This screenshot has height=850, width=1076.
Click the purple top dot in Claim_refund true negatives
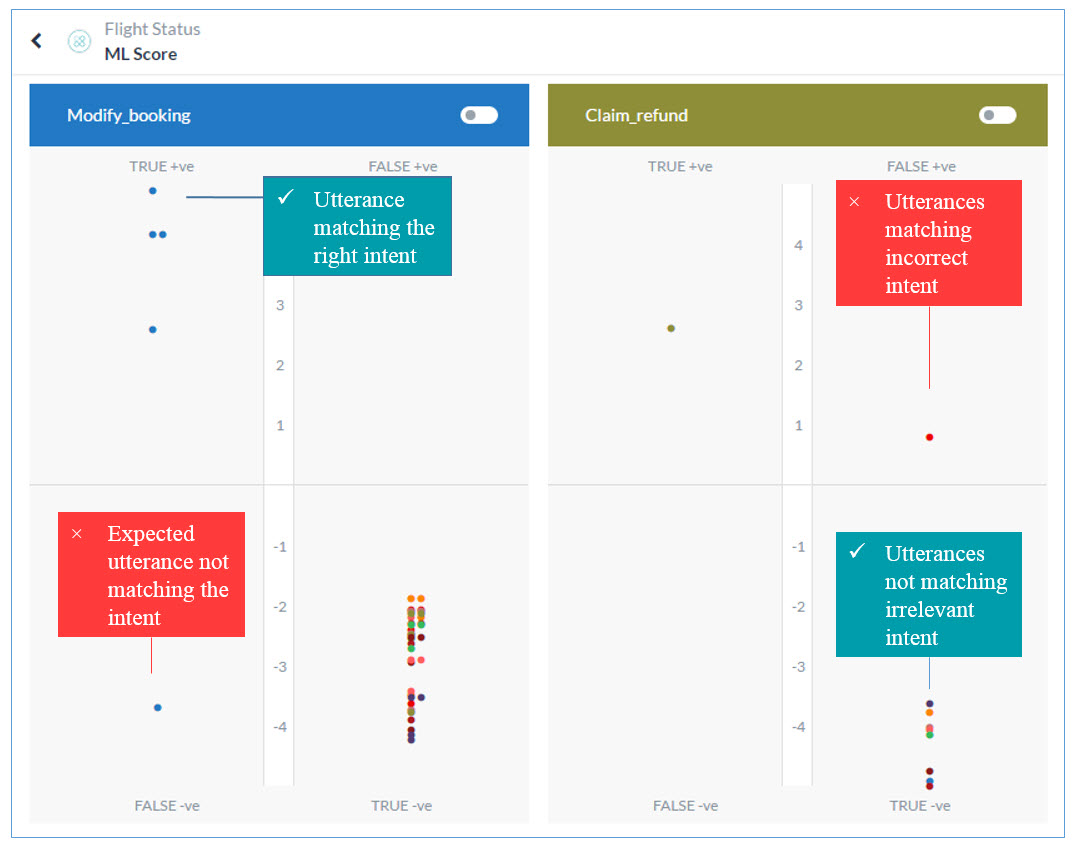point(929,704)
